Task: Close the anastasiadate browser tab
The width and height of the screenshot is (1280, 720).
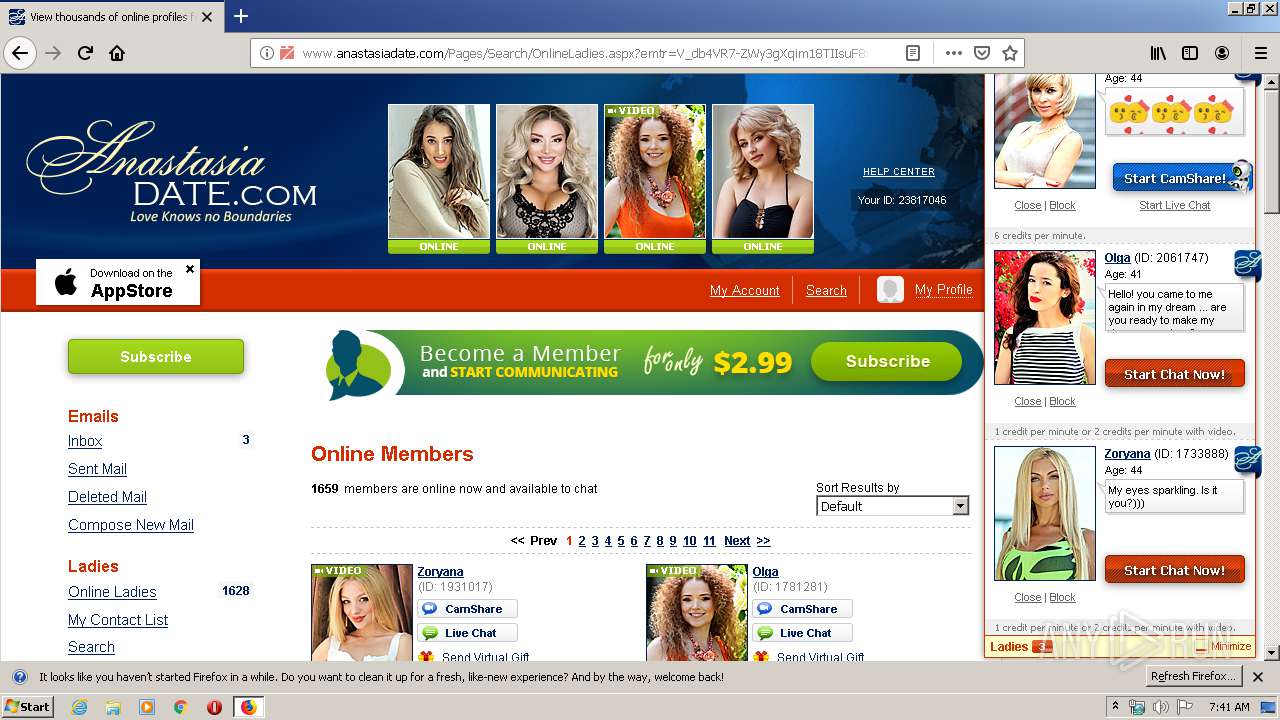Action: [207, 17]
